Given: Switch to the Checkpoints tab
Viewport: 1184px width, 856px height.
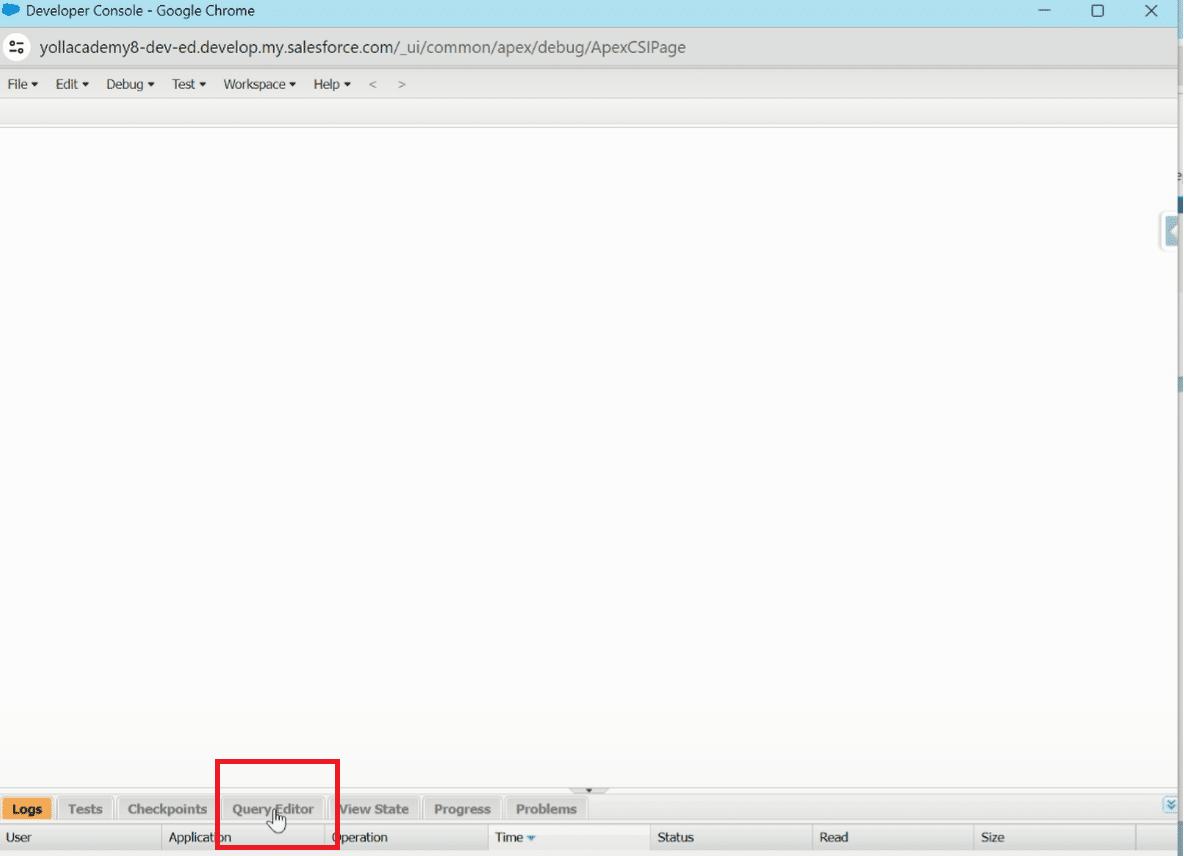Looking at the screenshot, I should coord(167,809).
